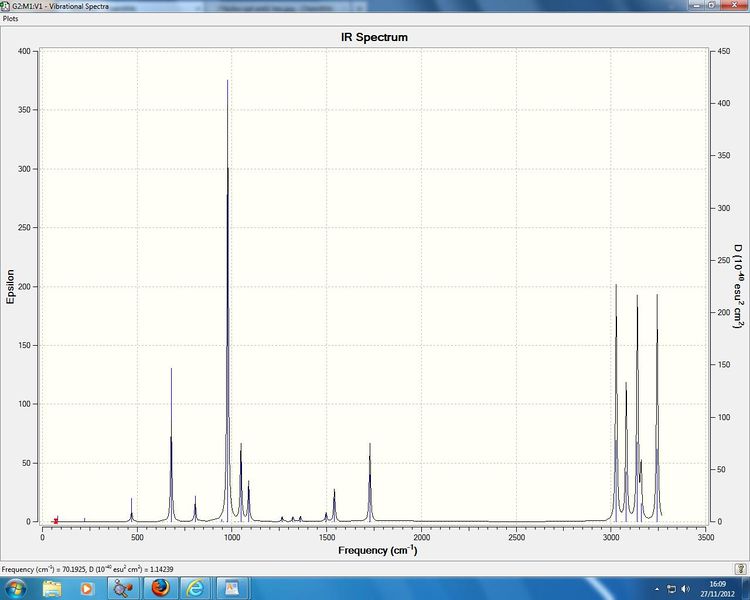Switch to GaussView molecule app on taskbar
750x600 pixels.
[x=123, y=589]
